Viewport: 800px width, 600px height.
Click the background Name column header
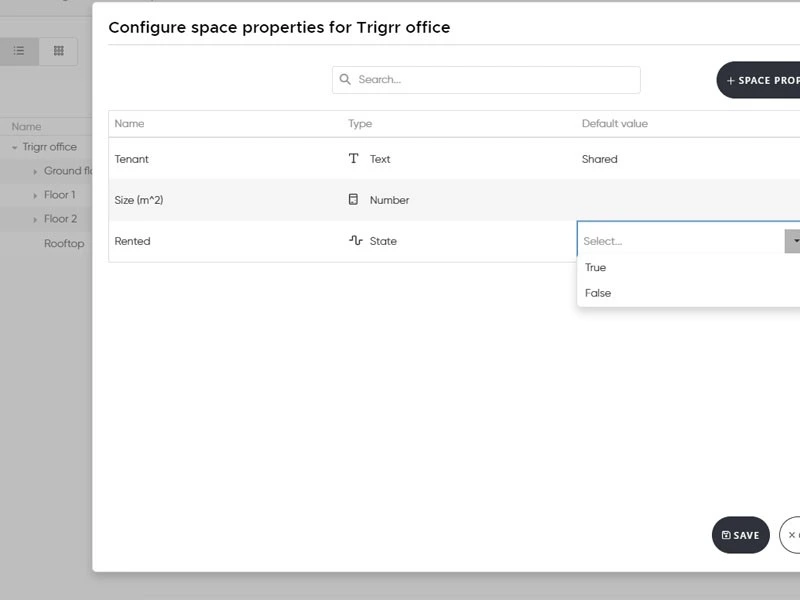click(27, 127)
